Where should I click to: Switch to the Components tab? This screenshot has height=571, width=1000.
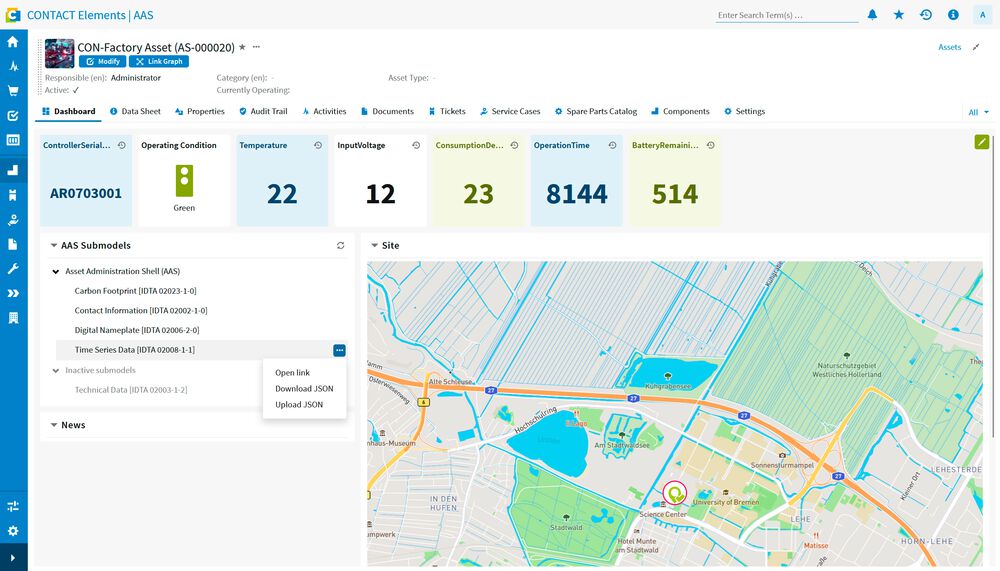tap(680, 111)
